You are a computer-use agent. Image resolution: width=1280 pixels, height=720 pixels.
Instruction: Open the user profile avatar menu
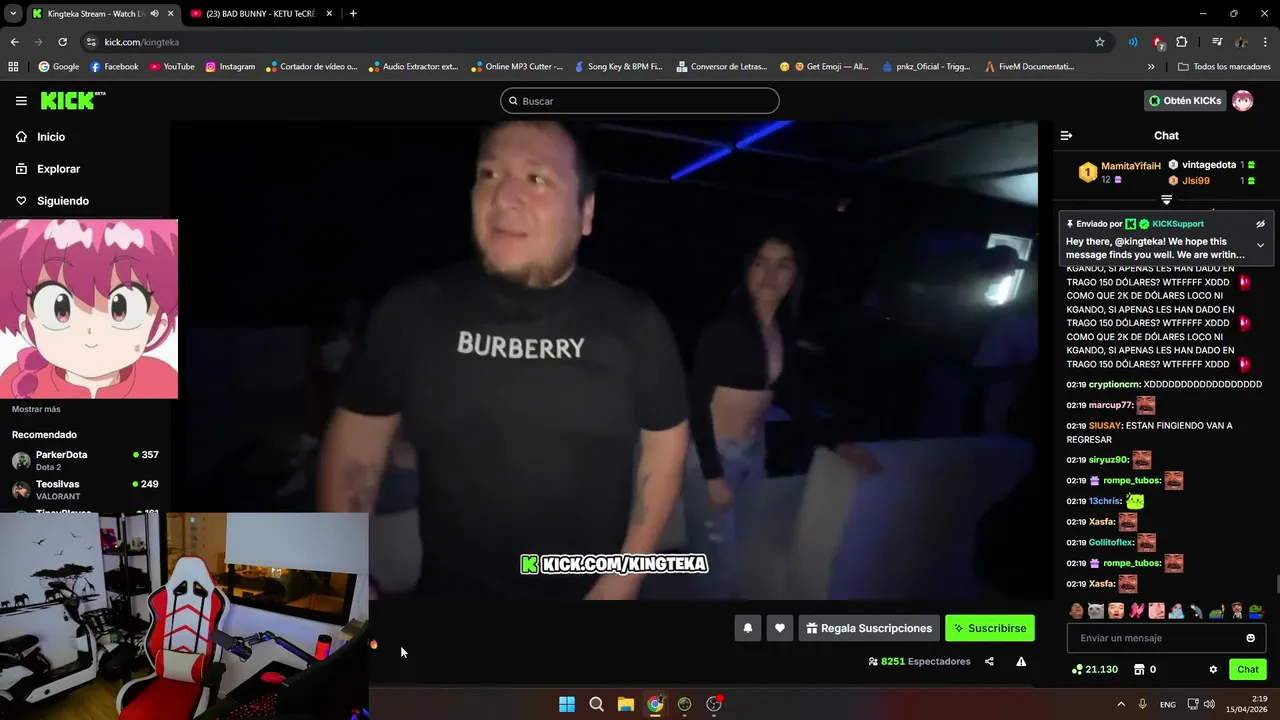[1242, 101]
